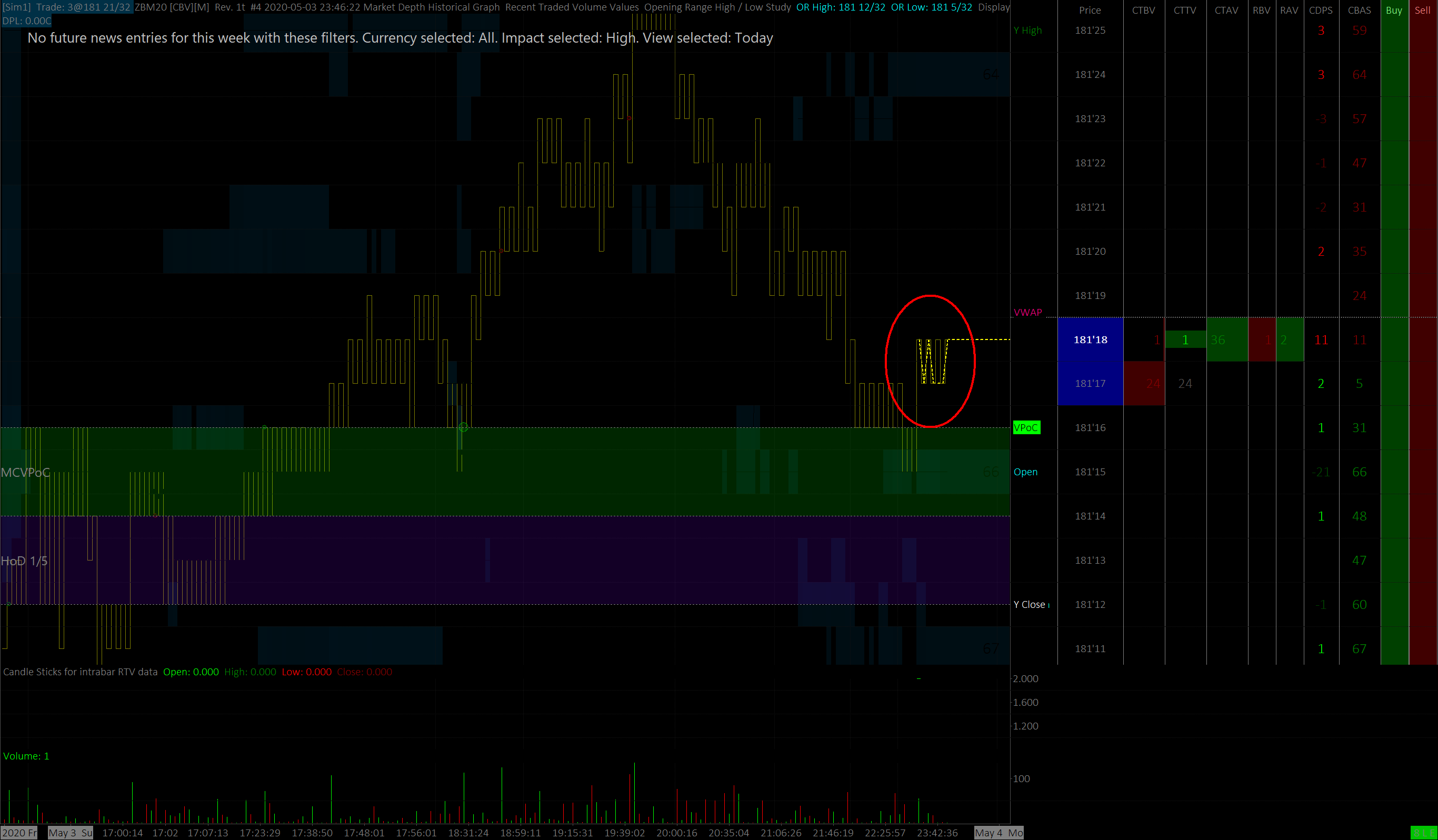Click the May 3 Su date label

point(70,833)
